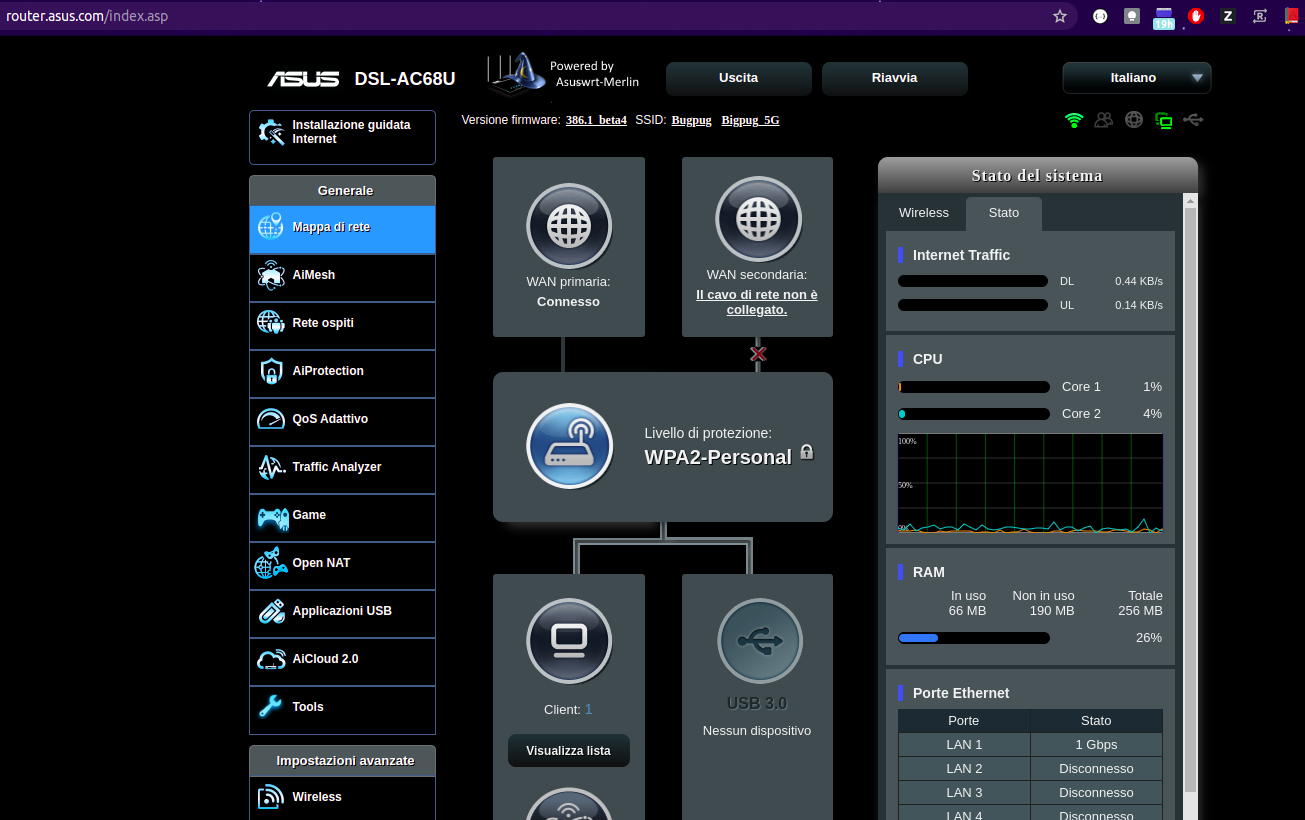Click the Open NAT icon
1305x820 pixels.
click(271, 563)
